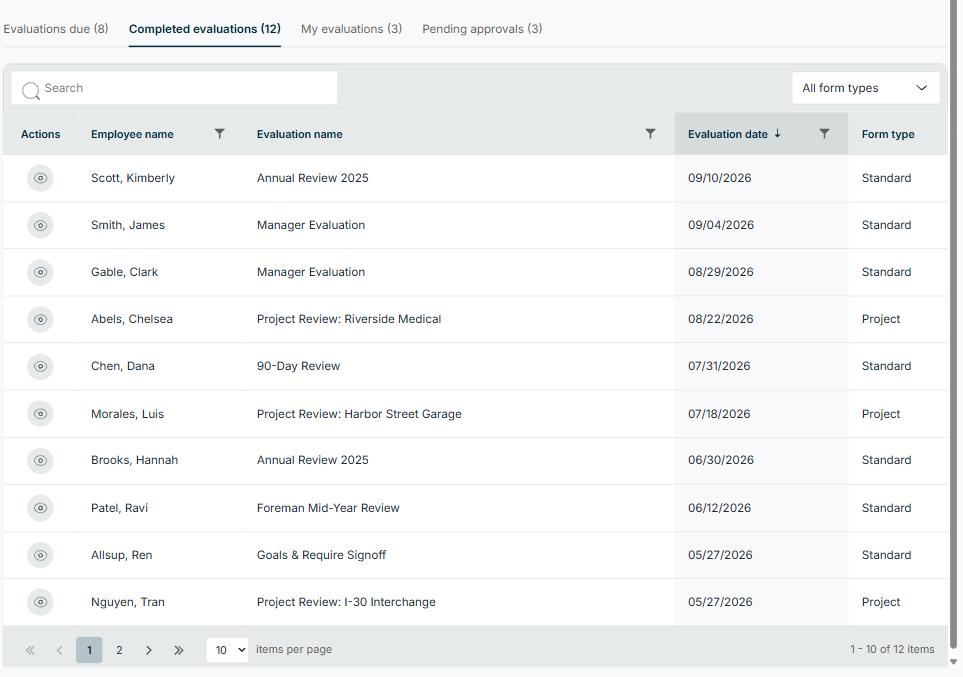Image resolution: width=963 pixels, height=677 pixels.
Task: Filter the Evaluation name column
Action: (650, 134)
